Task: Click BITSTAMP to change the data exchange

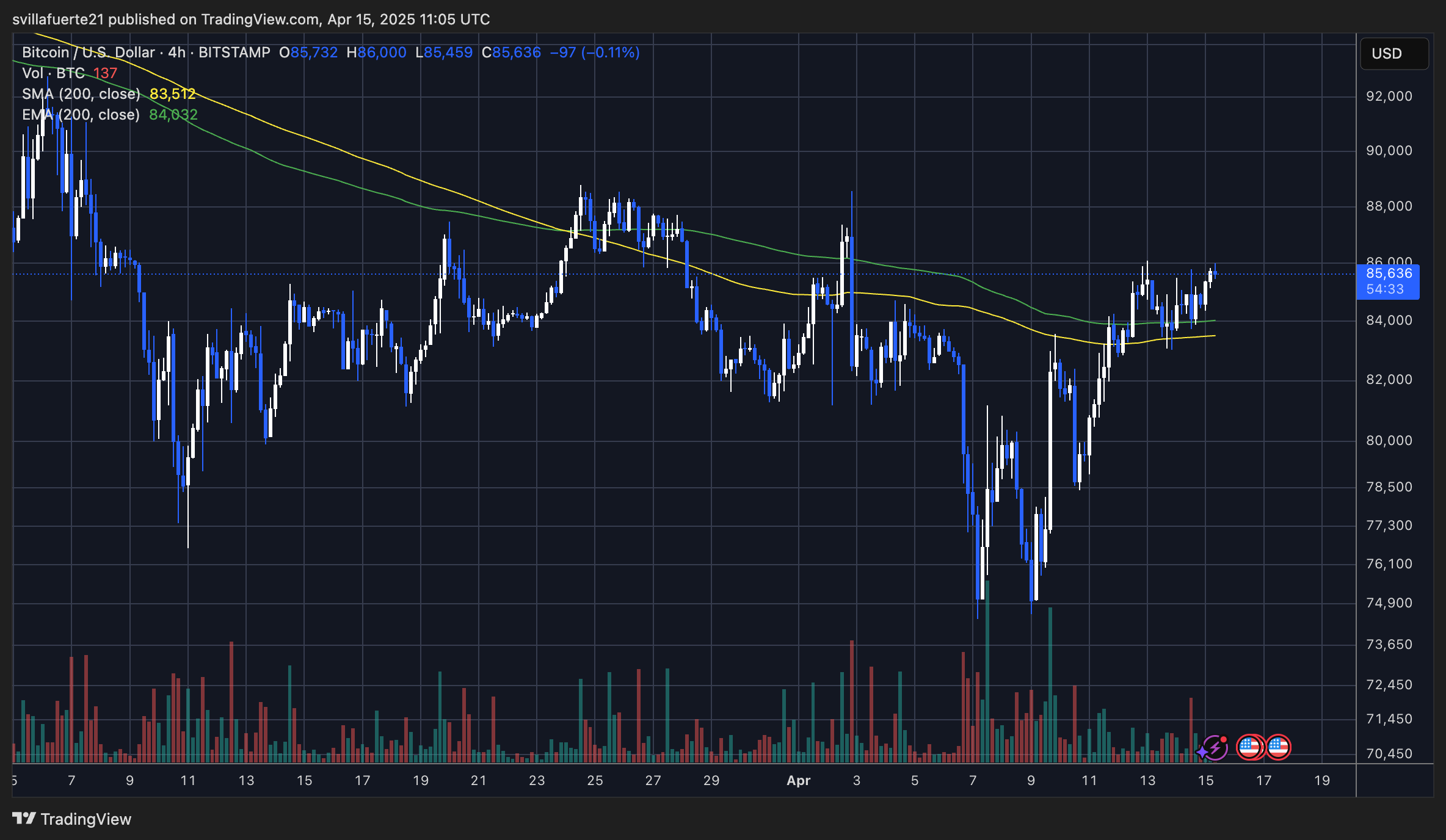Action: click(x=233, y=52)
